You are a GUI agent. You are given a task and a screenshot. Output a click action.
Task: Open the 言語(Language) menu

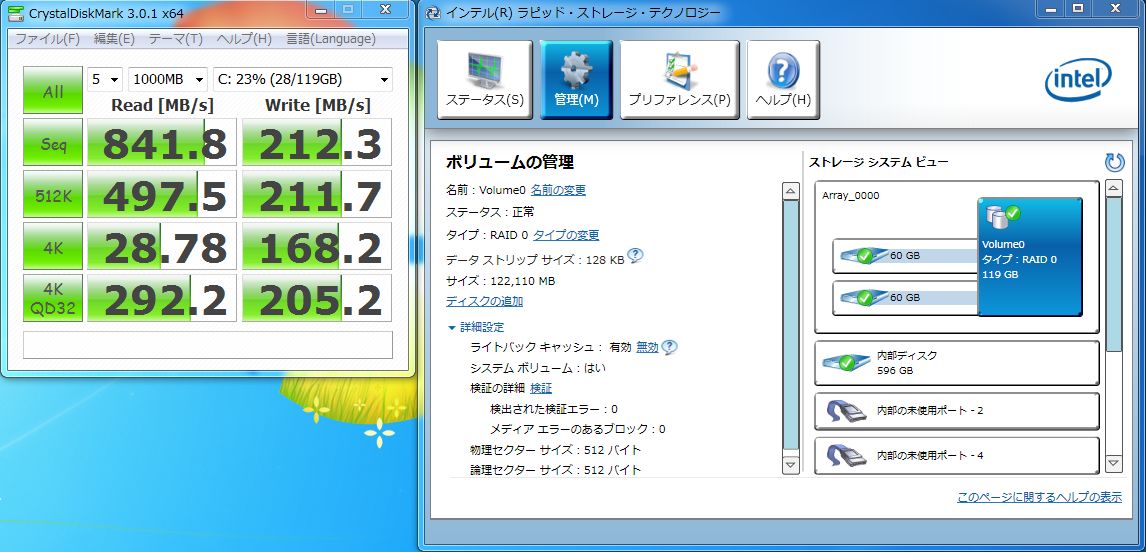pyautogui.click(x=330, y=39)
